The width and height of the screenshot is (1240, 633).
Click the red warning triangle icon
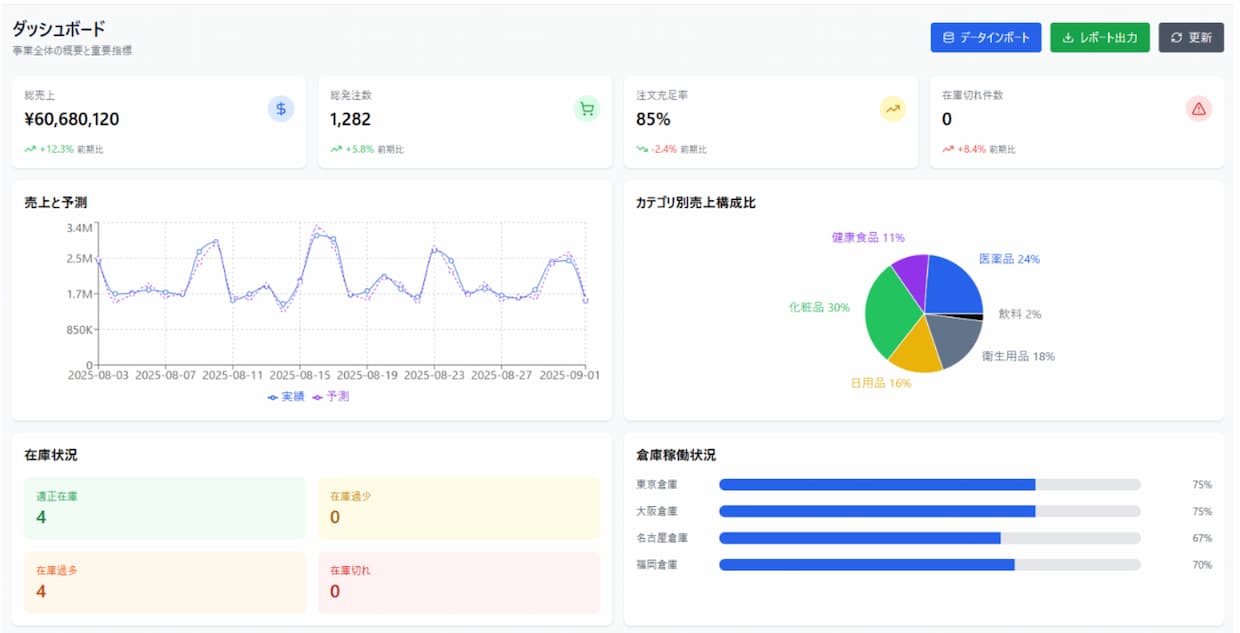coord(1198,109)
